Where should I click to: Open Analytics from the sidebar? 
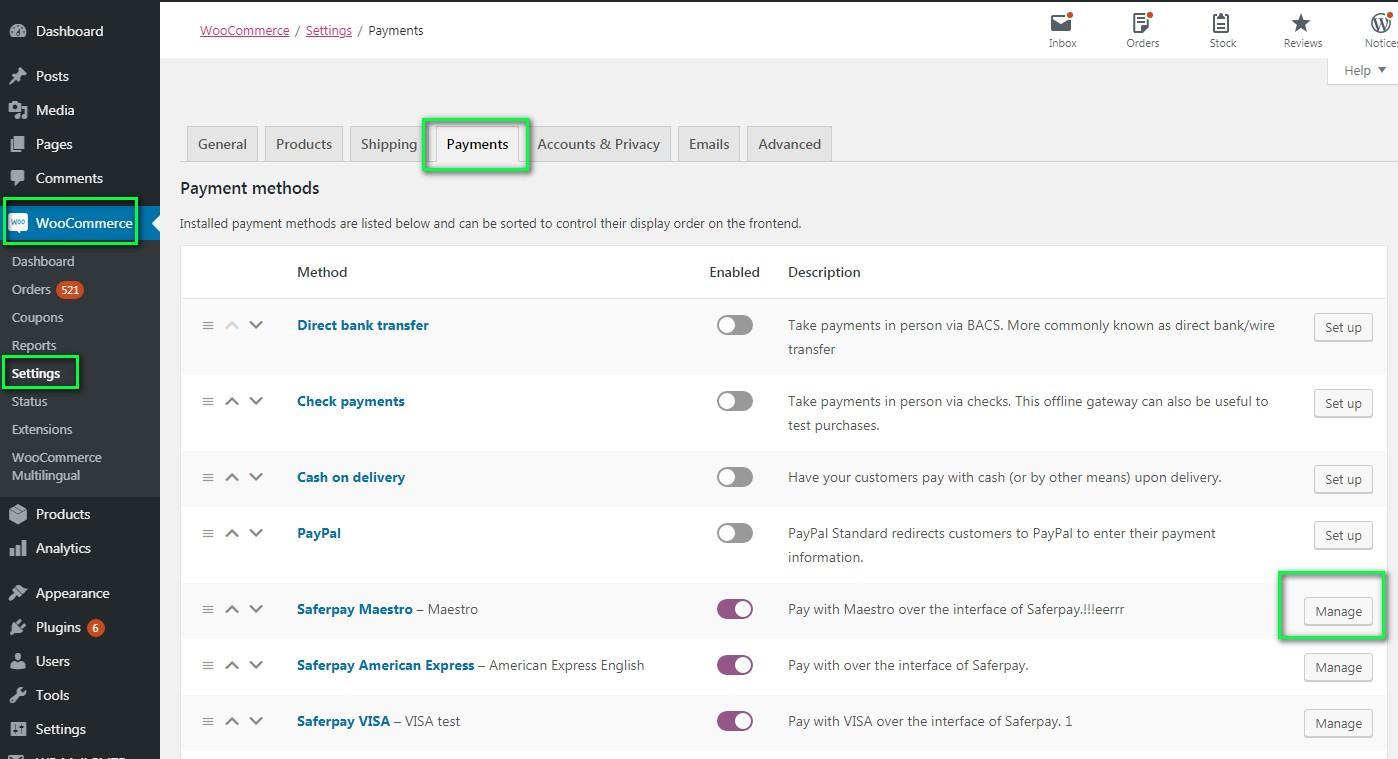(62, 548)
